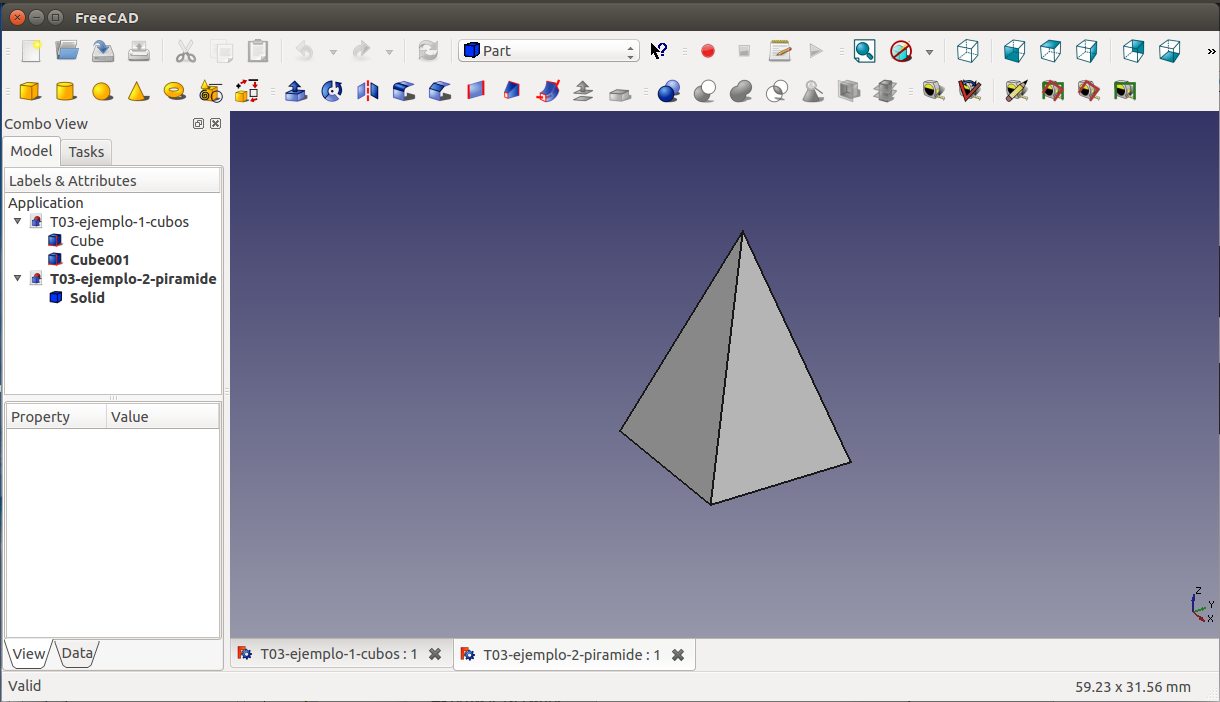The image size is (1220, 702).
Task: Click the Revolve tool icon
Action: (x=332, y=91)
